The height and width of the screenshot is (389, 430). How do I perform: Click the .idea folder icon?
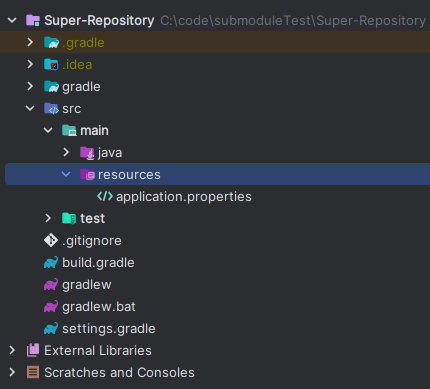pyautogui.click(x=51, y=64)
